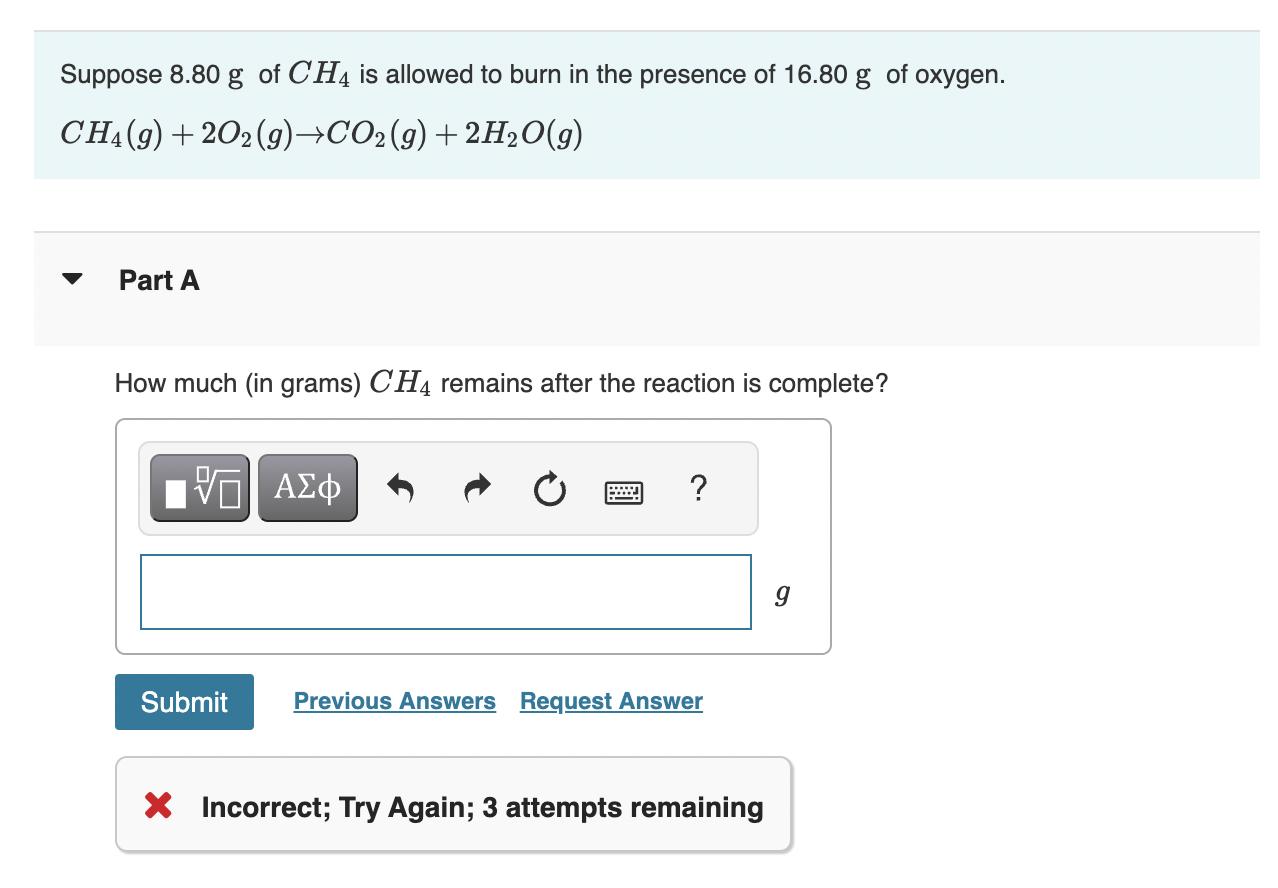Screen dimensions: 1278x888
Task: Toggle the virtual keyboard display
Action: [x=624, y=491]
